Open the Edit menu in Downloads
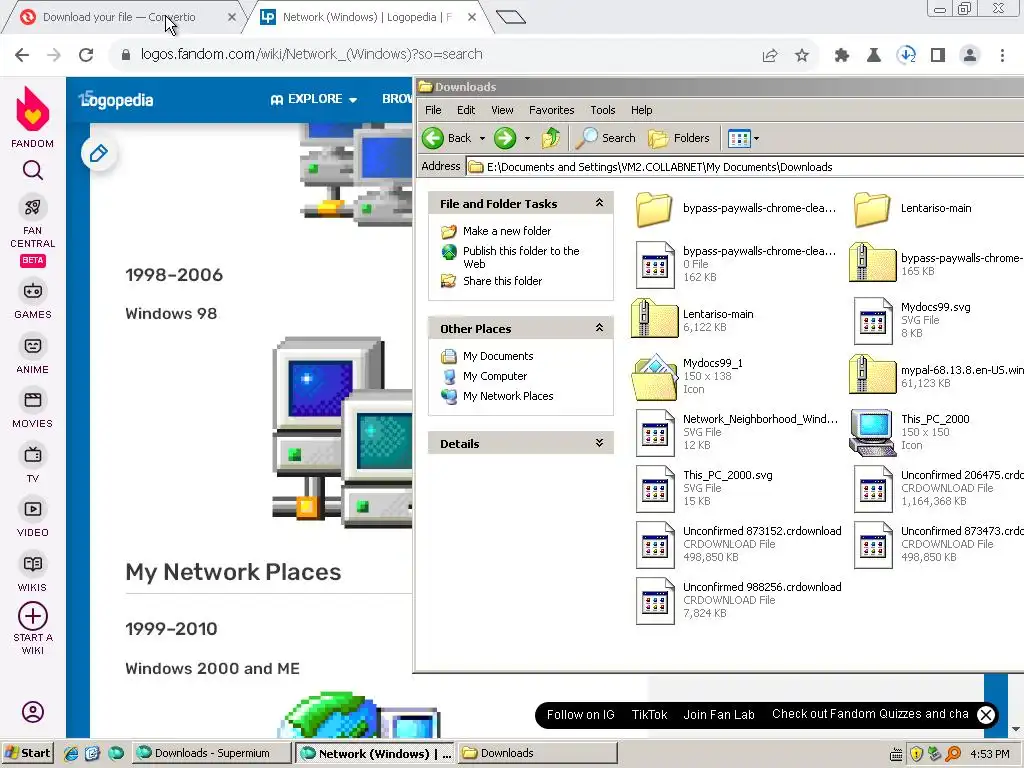The height and width of the screenshot is (768, 1024). tap(466, 110)
